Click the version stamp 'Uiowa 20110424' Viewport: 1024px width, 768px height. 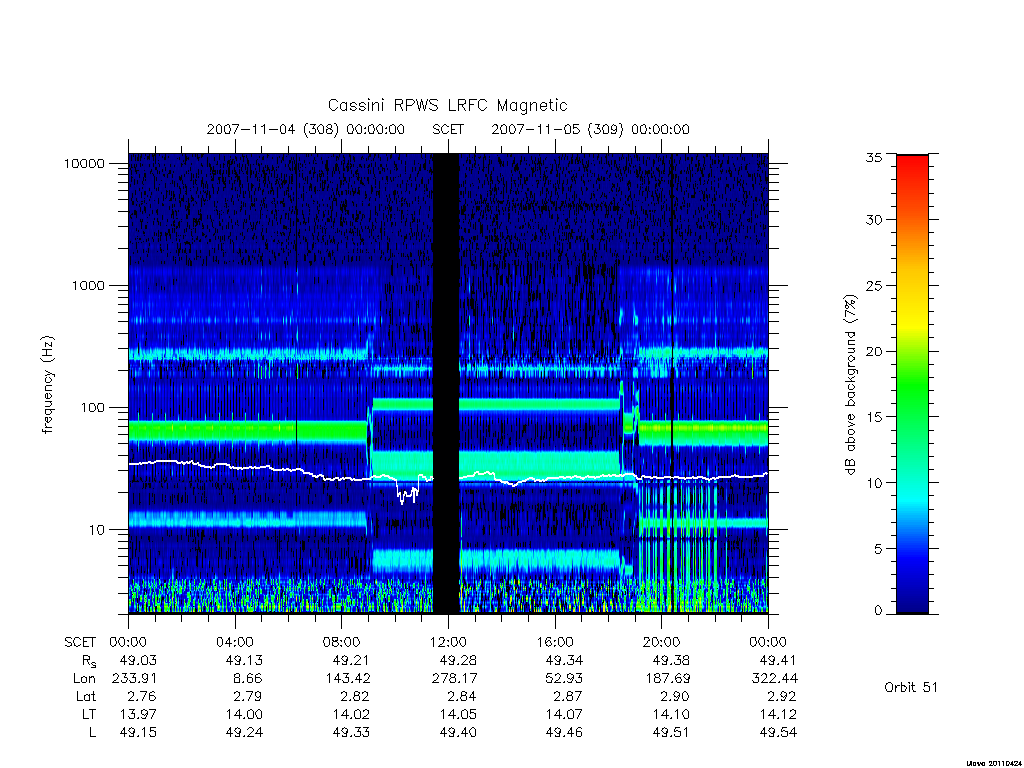pos(993,763)
